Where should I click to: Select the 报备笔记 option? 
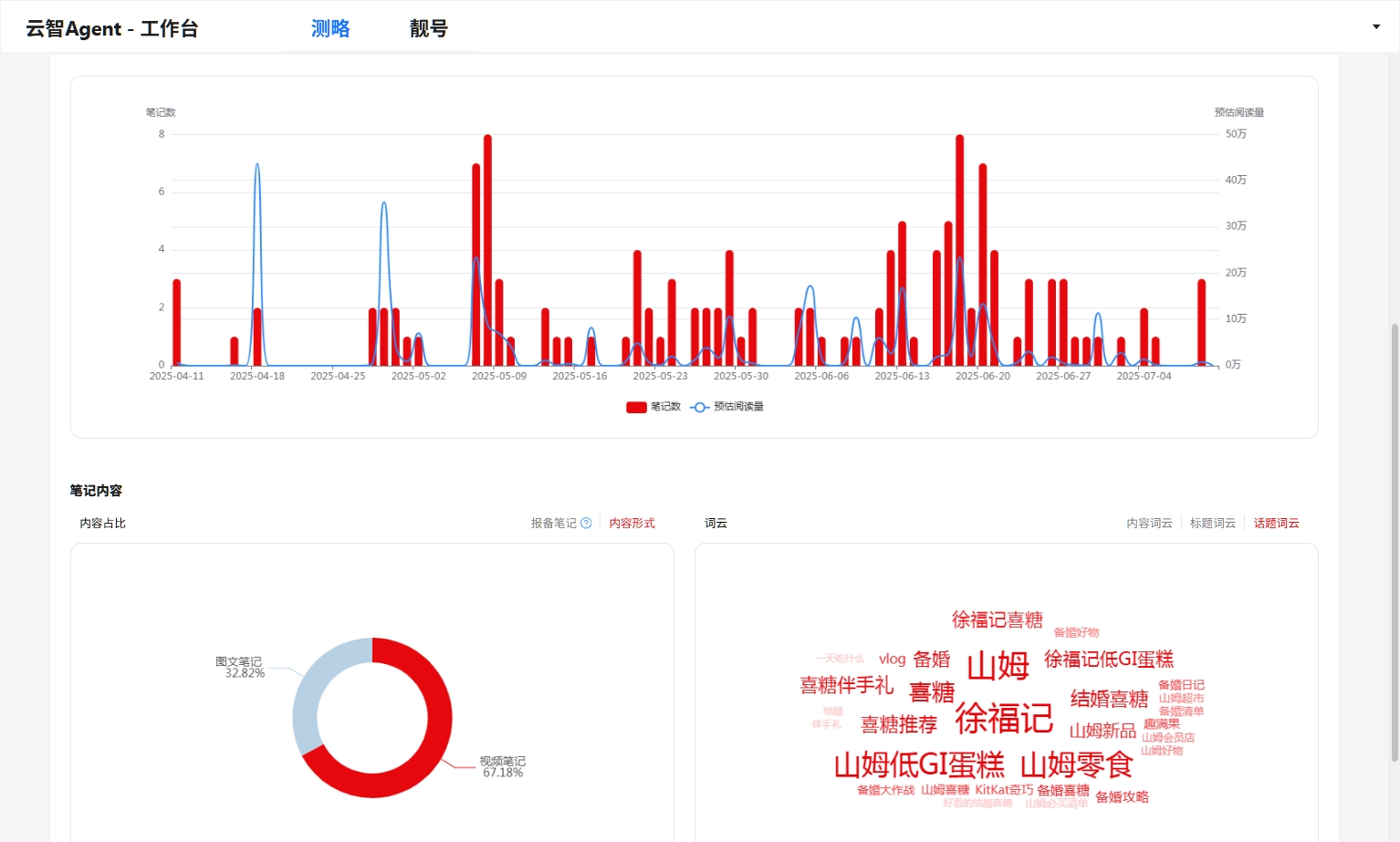(553, 523)
